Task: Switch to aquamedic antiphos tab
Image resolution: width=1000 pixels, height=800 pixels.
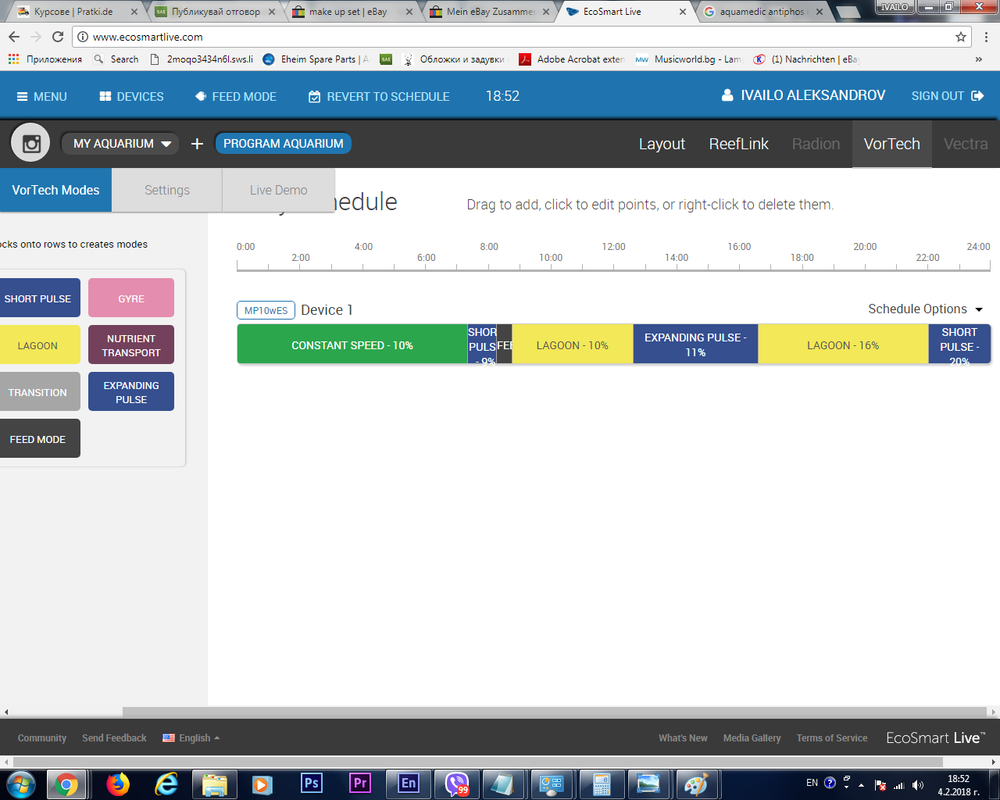Action: (x=762, y=11)
